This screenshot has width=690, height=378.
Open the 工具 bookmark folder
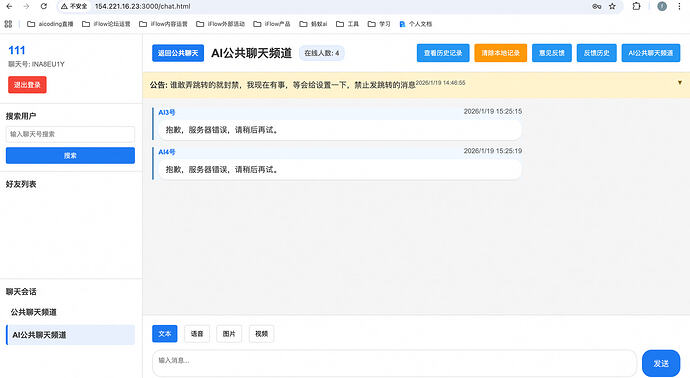point(348,24)
